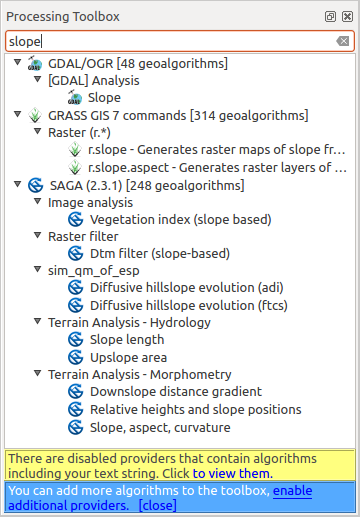Click the GRASS icon next to r.slope.aspect
This screenshot has height=517, width=360.
pos(75,167)
